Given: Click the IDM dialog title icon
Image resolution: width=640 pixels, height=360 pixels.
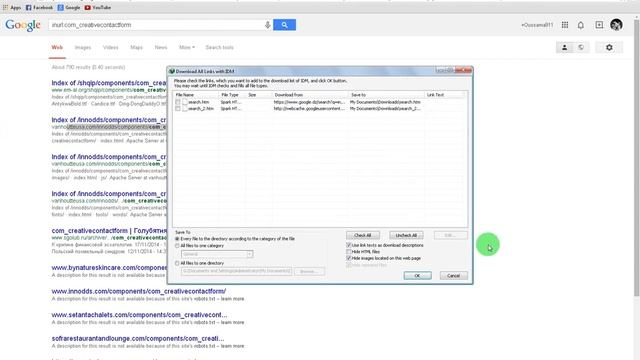Looking at the screenshot, I should coord(172,71).
